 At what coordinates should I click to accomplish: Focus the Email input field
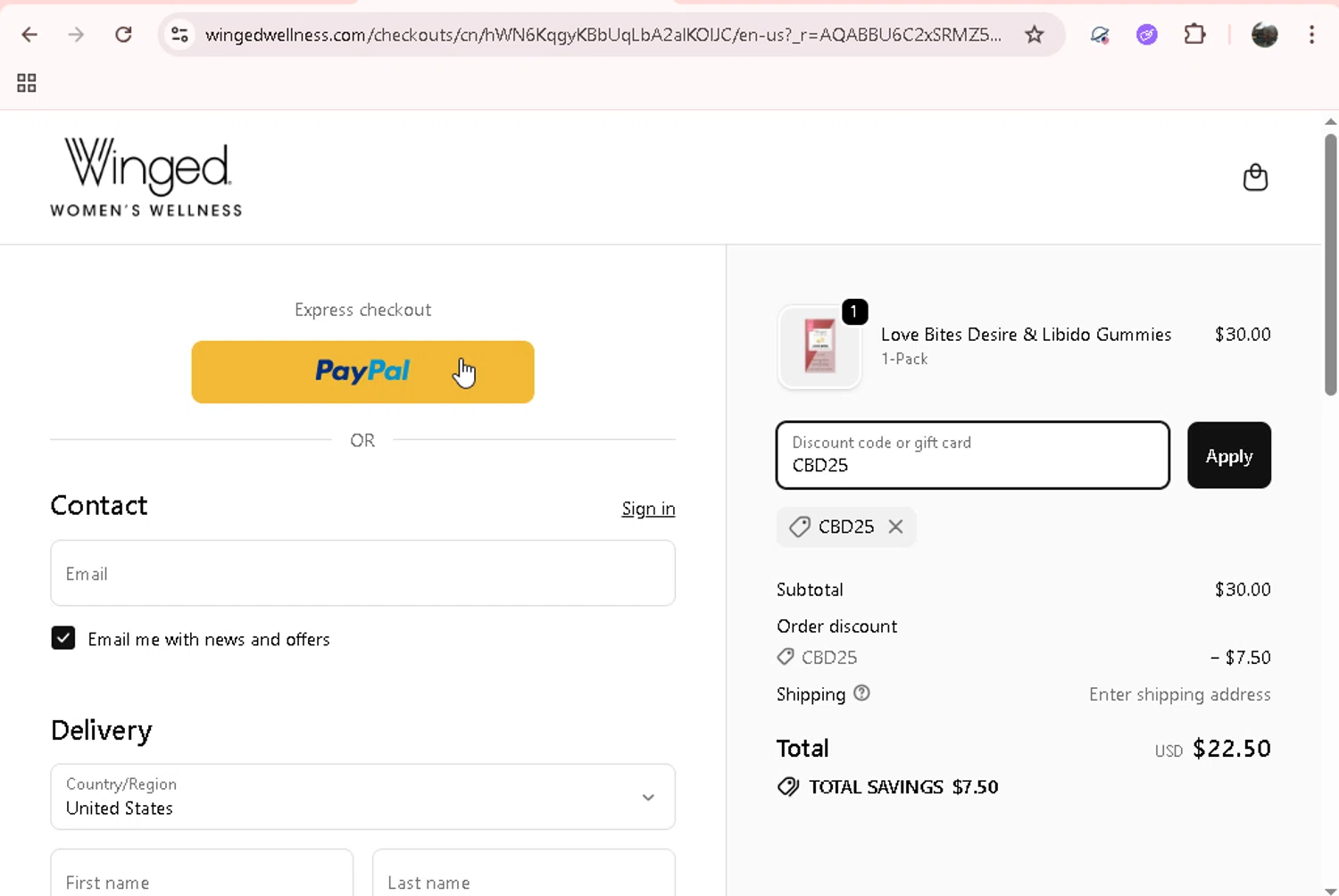tap(362, 573)
